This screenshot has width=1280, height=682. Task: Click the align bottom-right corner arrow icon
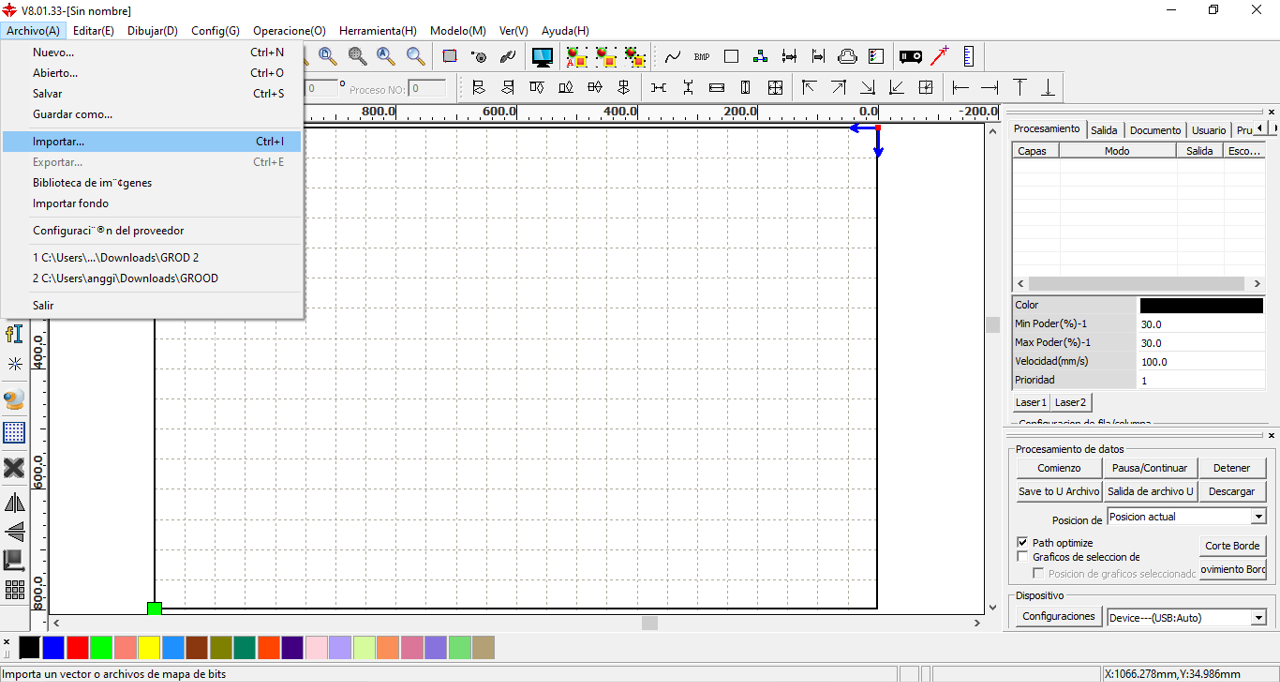(868, 88)
